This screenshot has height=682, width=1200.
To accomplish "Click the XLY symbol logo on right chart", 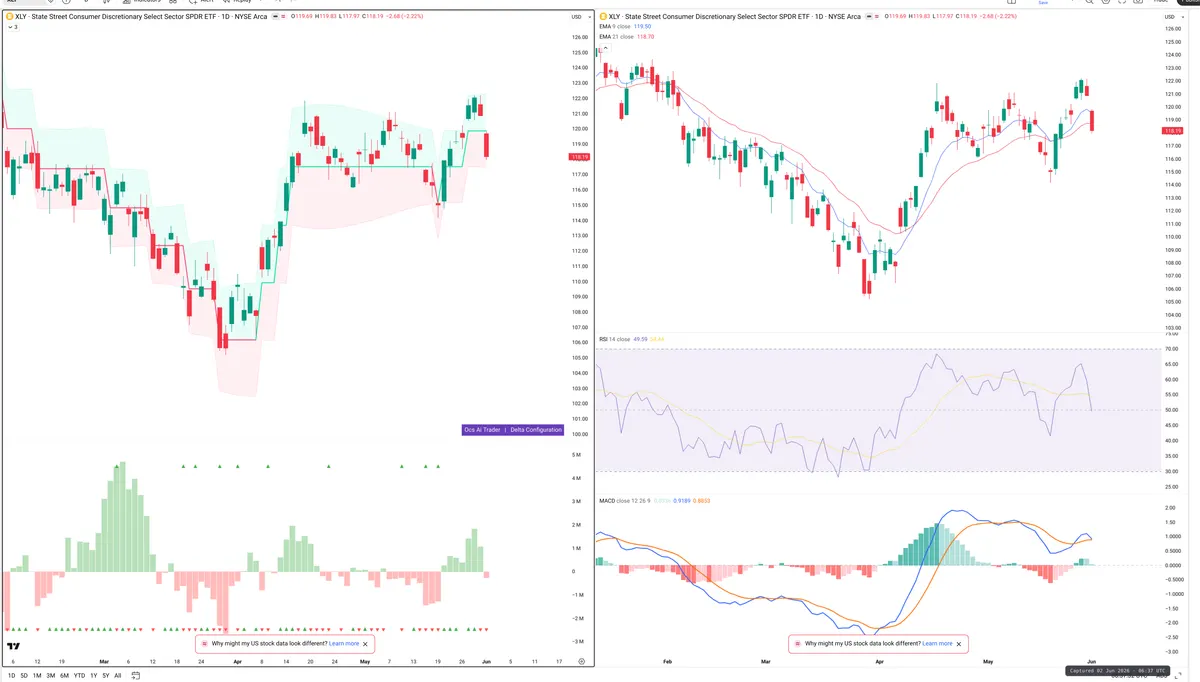I will click(602, 17).
